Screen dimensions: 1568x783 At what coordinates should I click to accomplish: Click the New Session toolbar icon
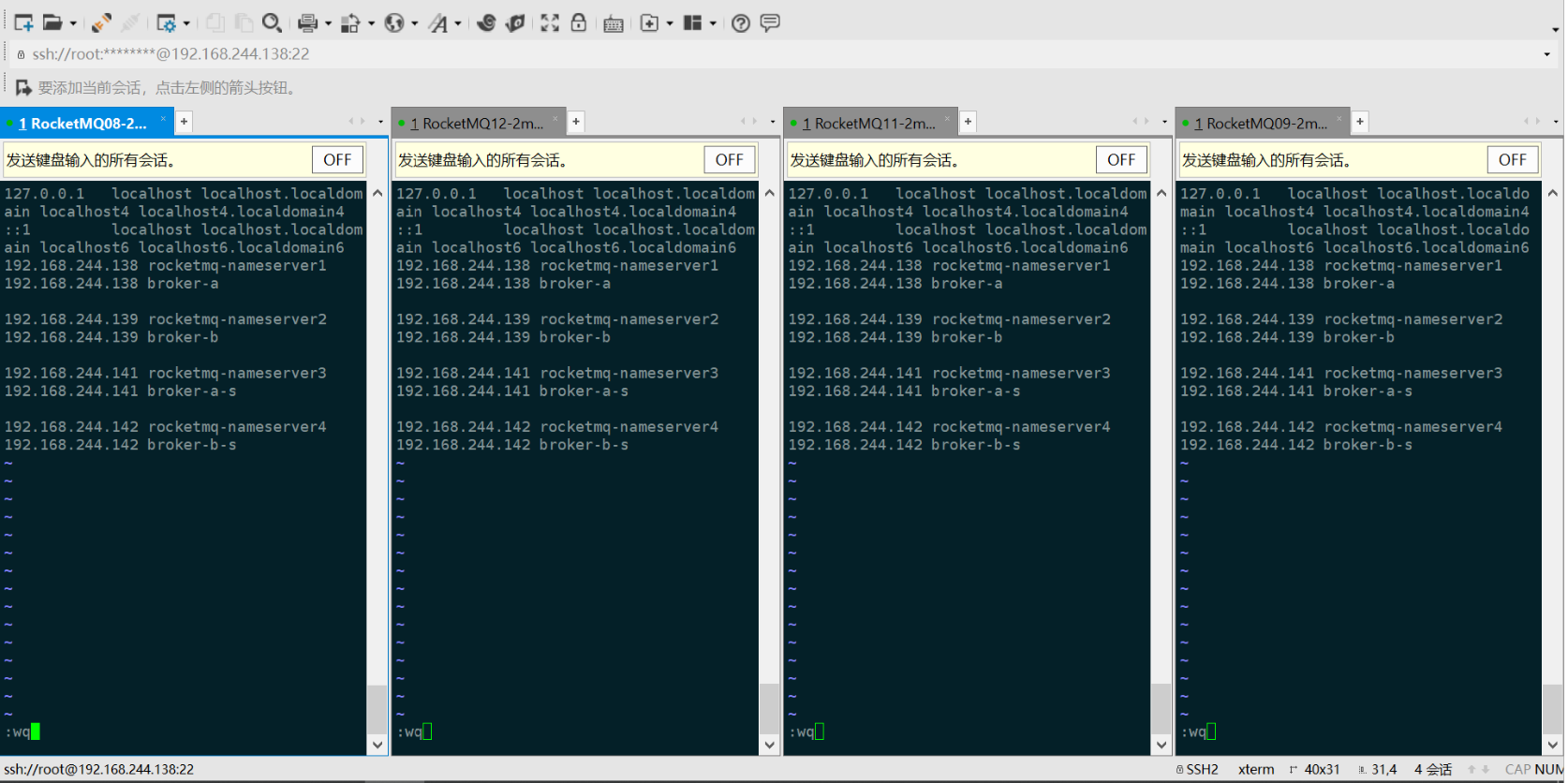tap(23, 22)
